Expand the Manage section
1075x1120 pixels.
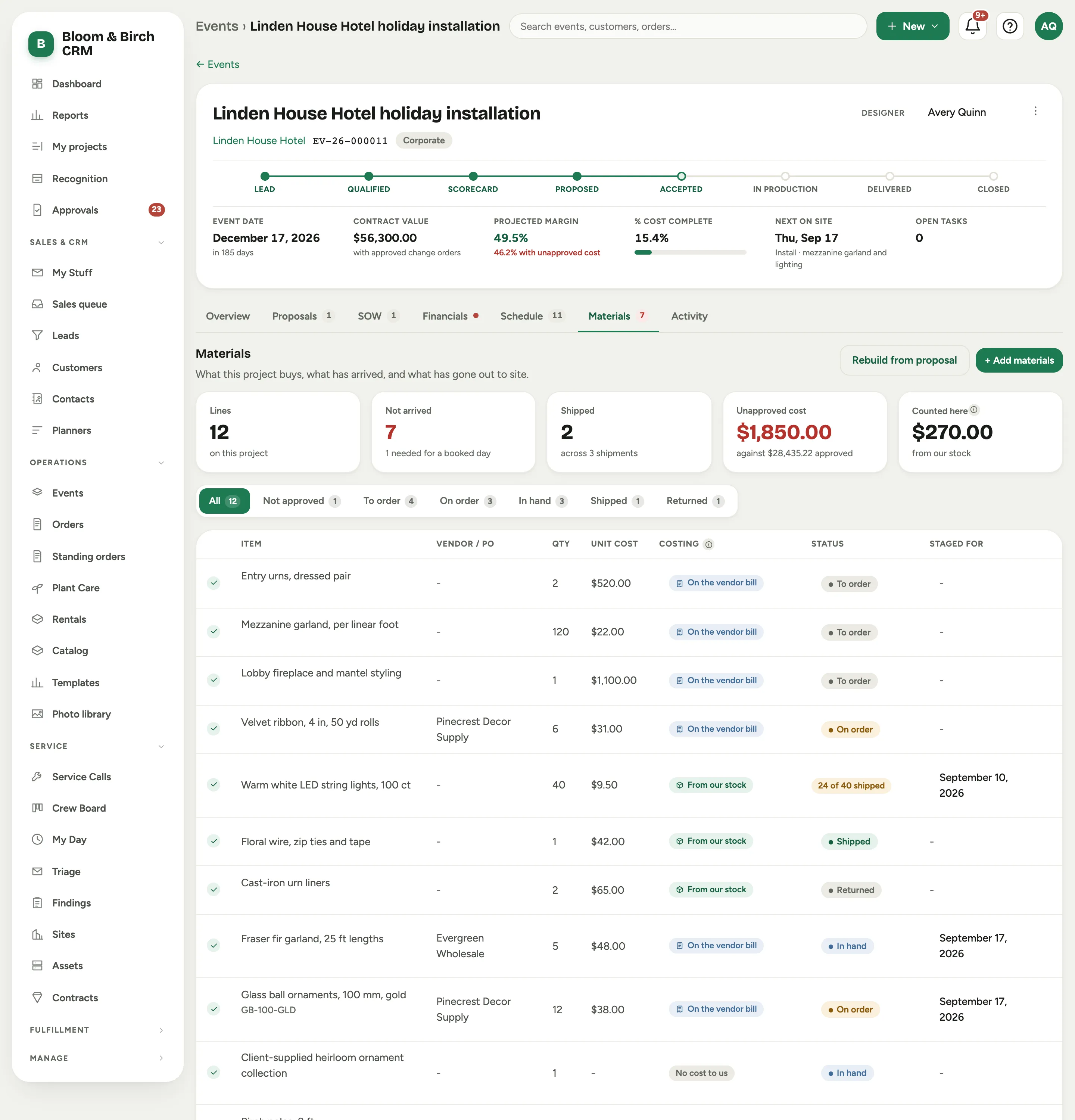(x=98, y=1058)
